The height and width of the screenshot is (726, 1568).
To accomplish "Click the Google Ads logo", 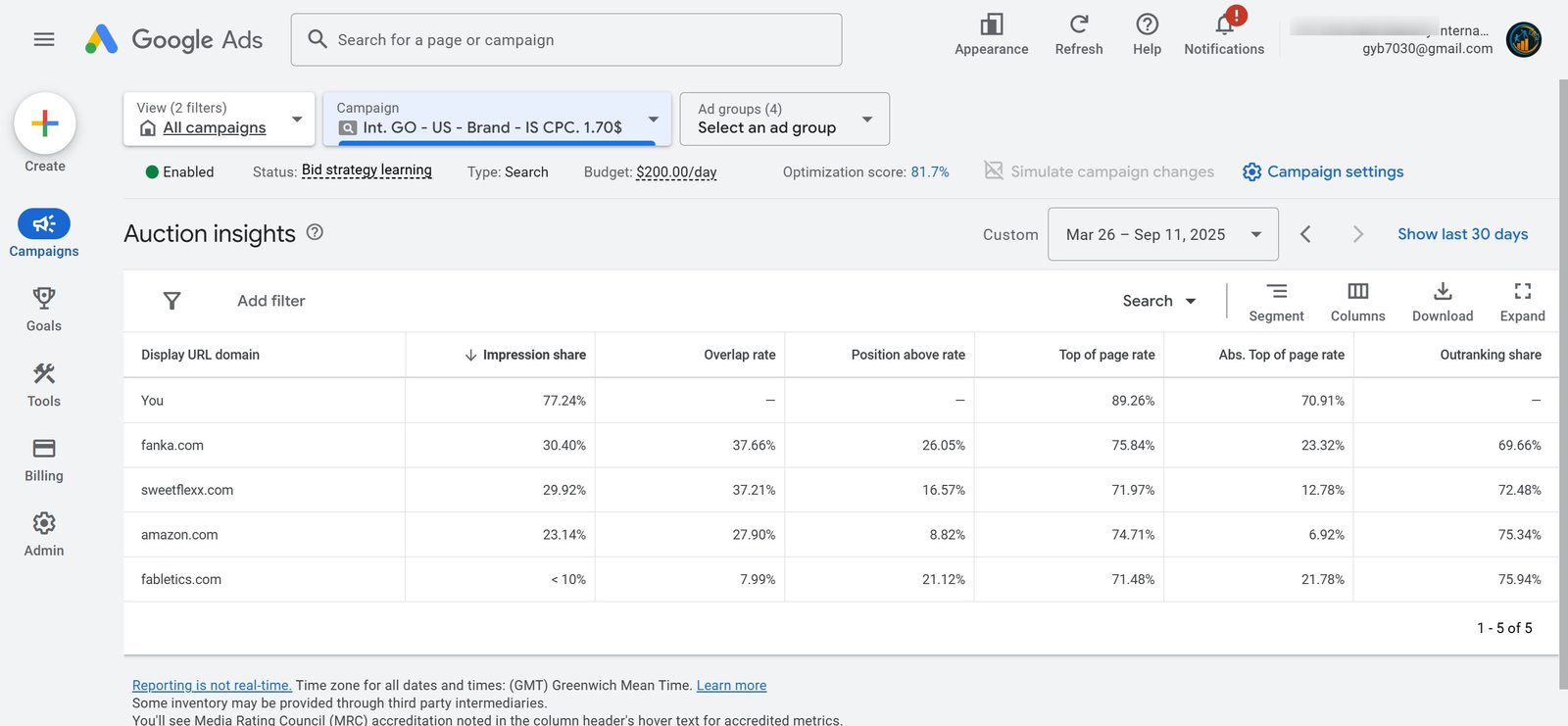I will [x=173, y=40].
